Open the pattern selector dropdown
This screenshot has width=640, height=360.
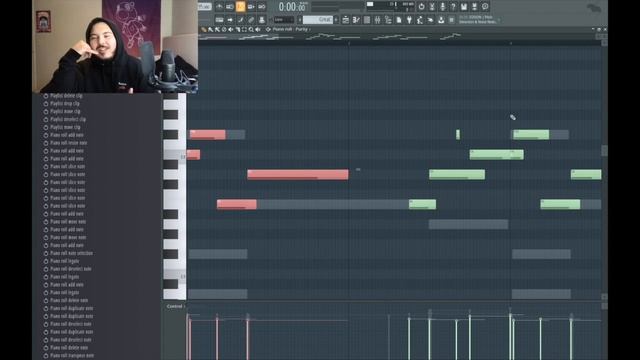(x=318, y=20)
